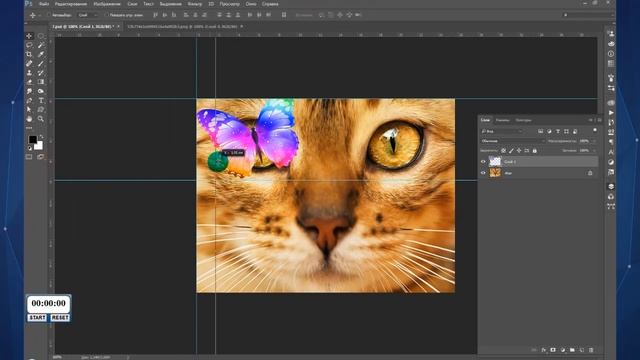Create a new layer at panel bottom

pyautogui.click(x=582, y=350)
